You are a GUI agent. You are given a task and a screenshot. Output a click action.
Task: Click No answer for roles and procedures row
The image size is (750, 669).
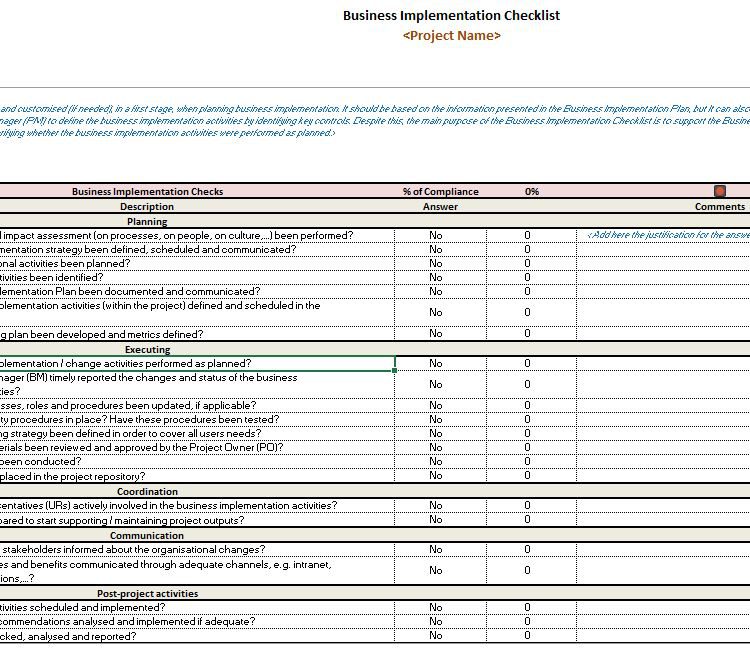(436, 405)
